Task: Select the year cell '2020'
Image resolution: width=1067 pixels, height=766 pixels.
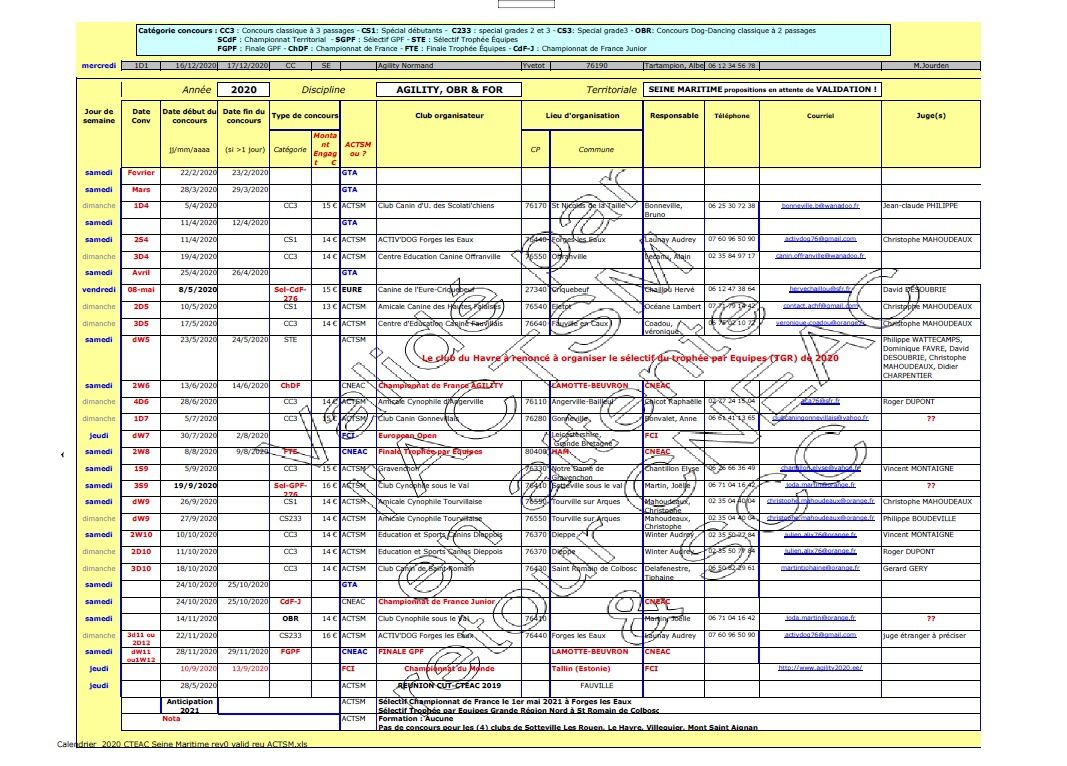Action: (x=244, y=90)
